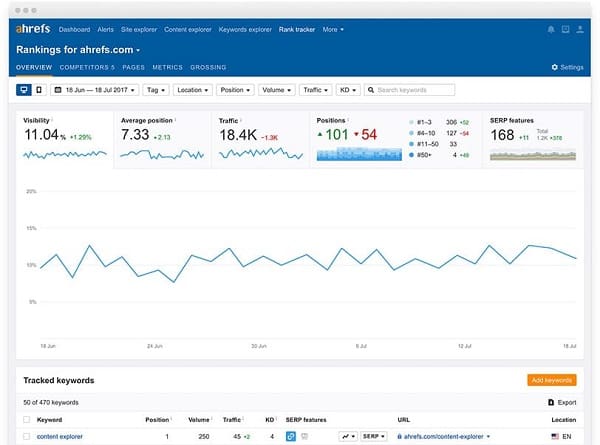Select the SERP features metric card
Screen dimensions: 600x445
533,139
